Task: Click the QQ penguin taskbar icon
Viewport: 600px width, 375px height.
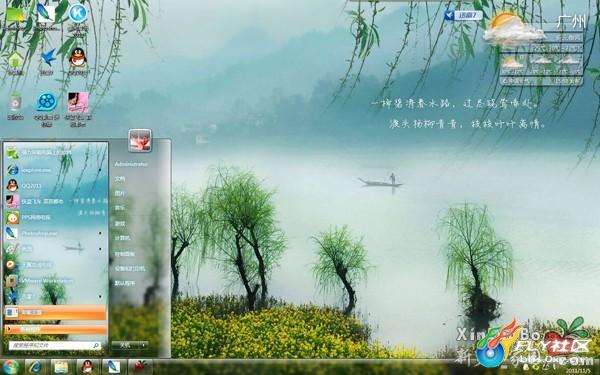Action: [x=87, y=367]
